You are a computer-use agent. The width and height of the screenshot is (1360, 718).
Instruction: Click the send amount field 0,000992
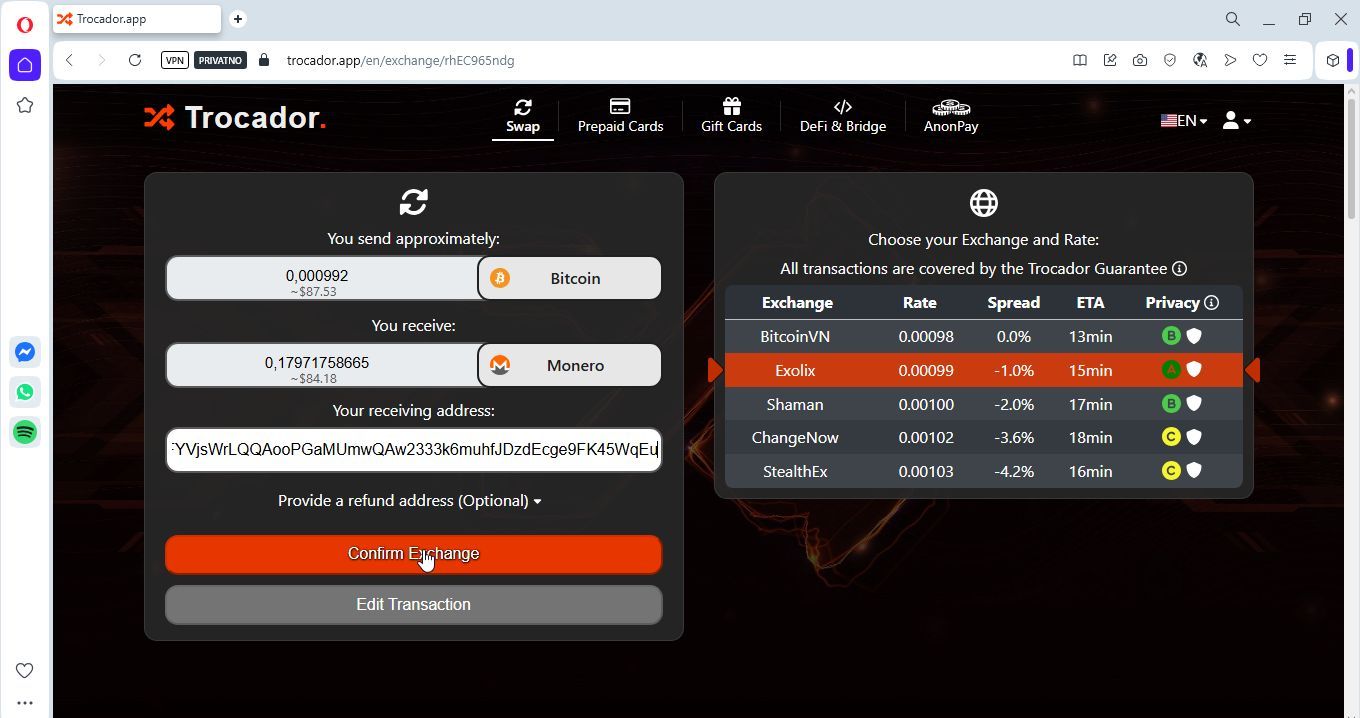[x=322, y=278]
